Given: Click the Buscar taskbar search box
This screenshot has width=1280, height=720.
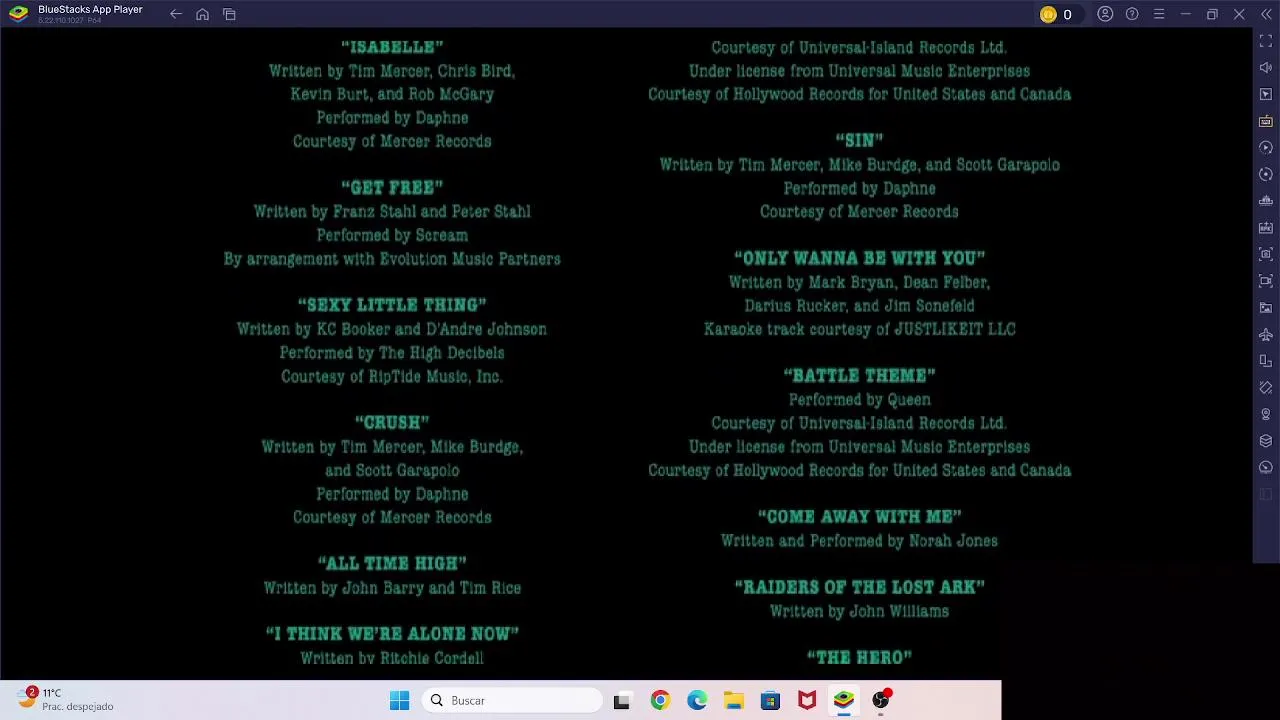Looking at the screenshot, I should tap(513, 700).
